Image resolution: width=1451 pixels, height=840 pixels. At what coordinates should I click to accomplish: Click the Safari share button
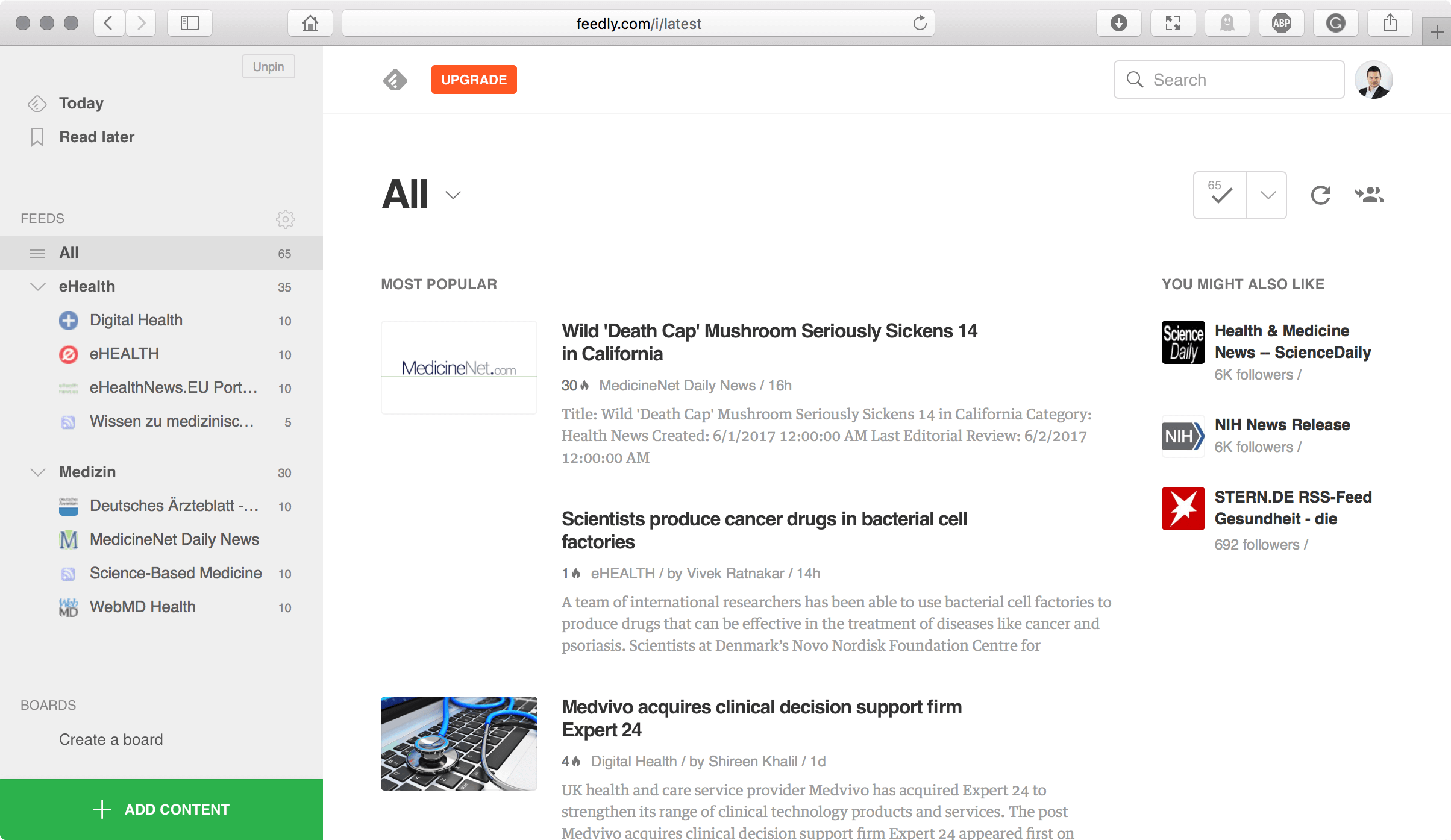pos(1390,23)
